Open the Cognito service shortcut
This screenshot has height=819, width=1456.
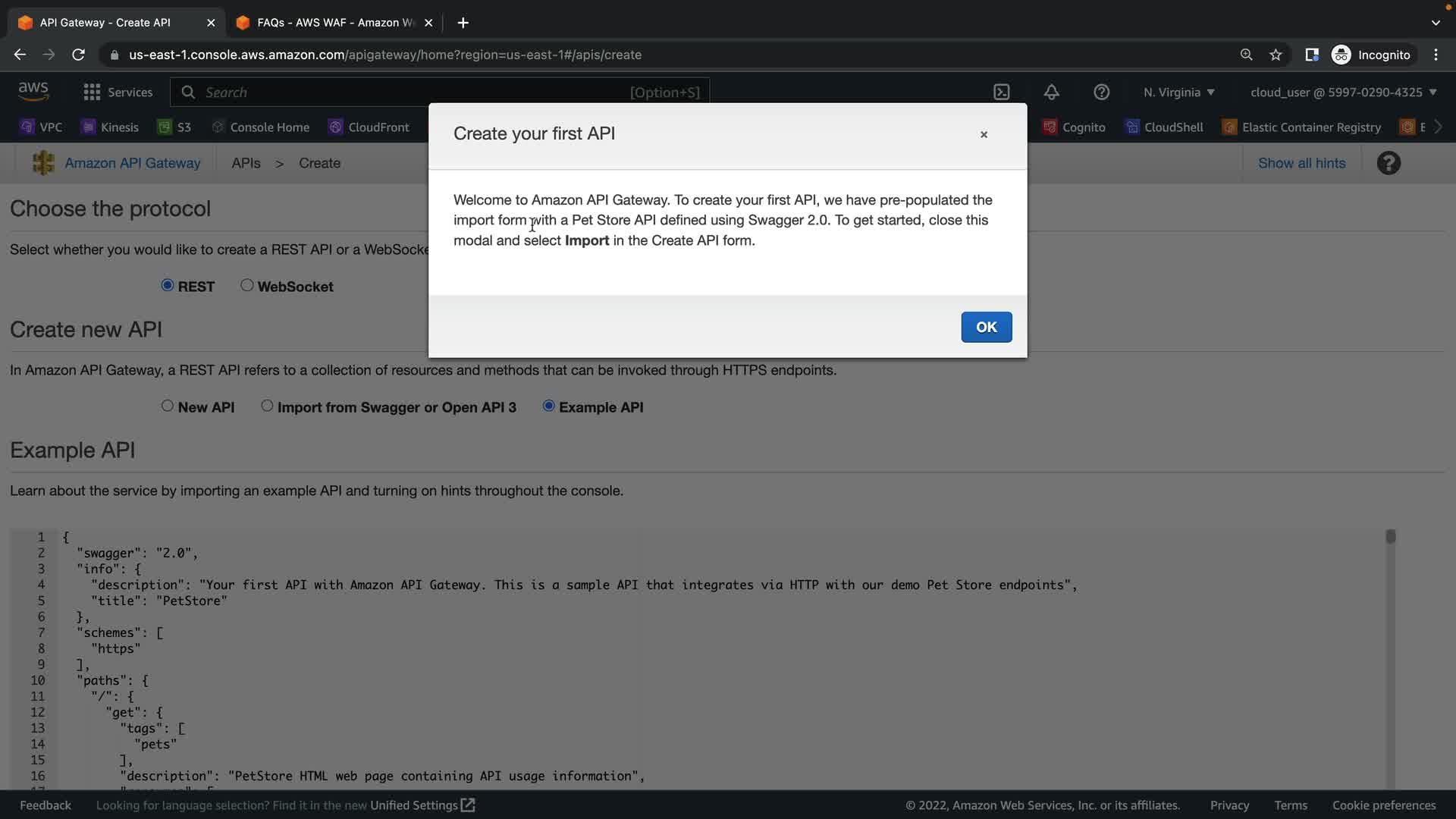(1074, 127)
